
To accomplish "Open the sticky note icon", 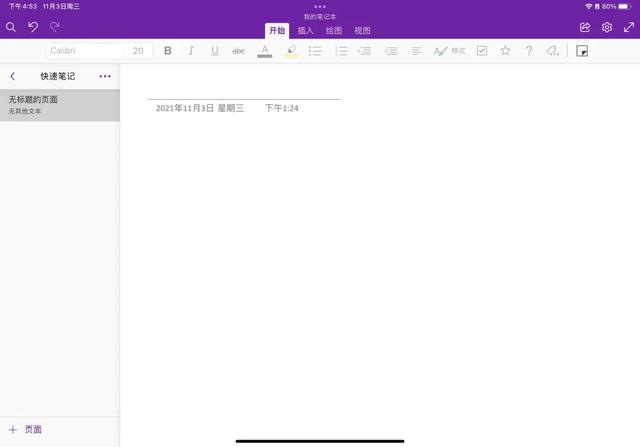I will click(x=582, y=51).
